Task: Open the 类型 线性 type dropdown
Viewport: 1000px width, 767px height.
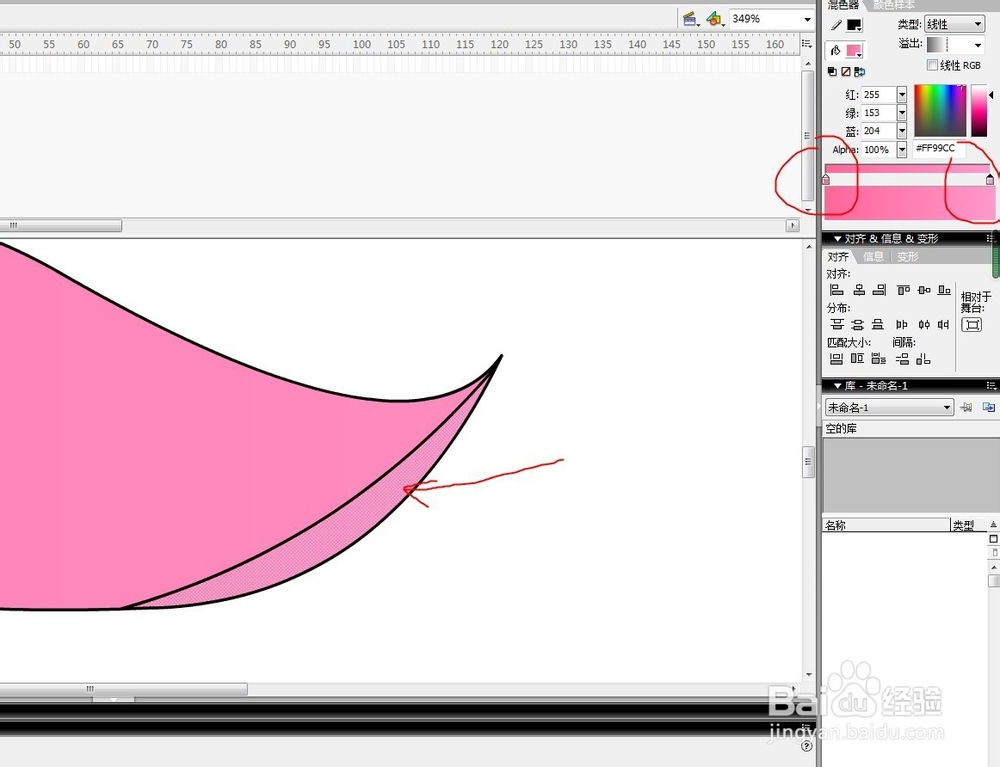Action: click(x=955, y=24)
